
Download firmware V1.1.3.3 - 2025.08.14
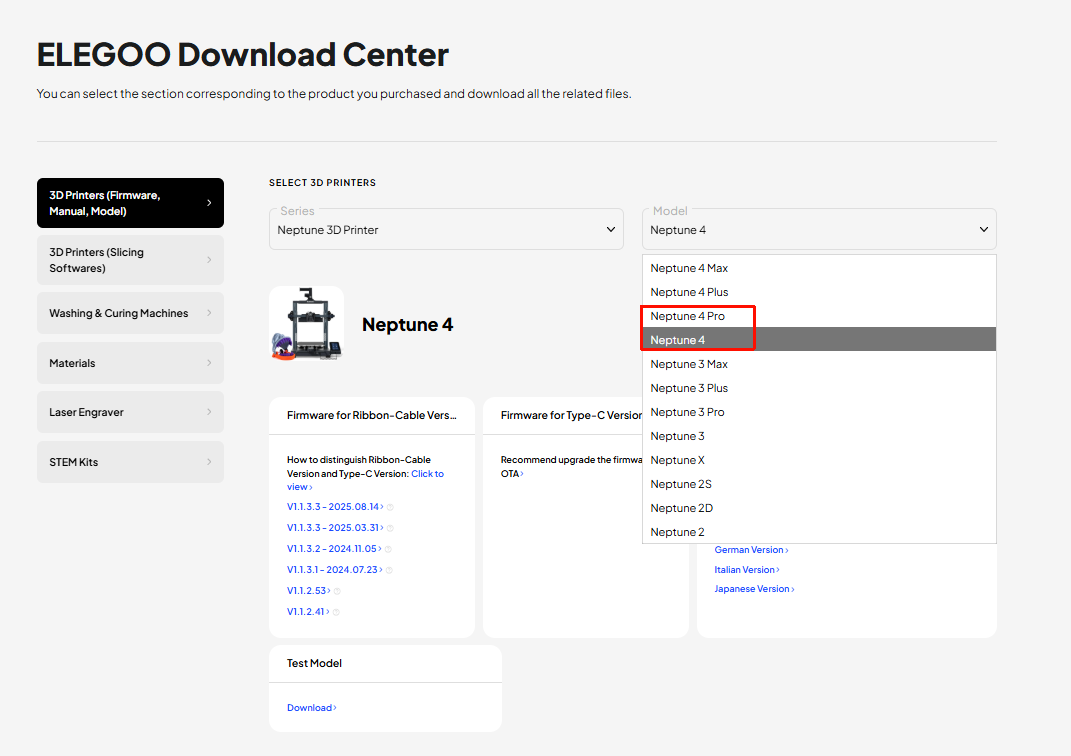coord(333,507)
